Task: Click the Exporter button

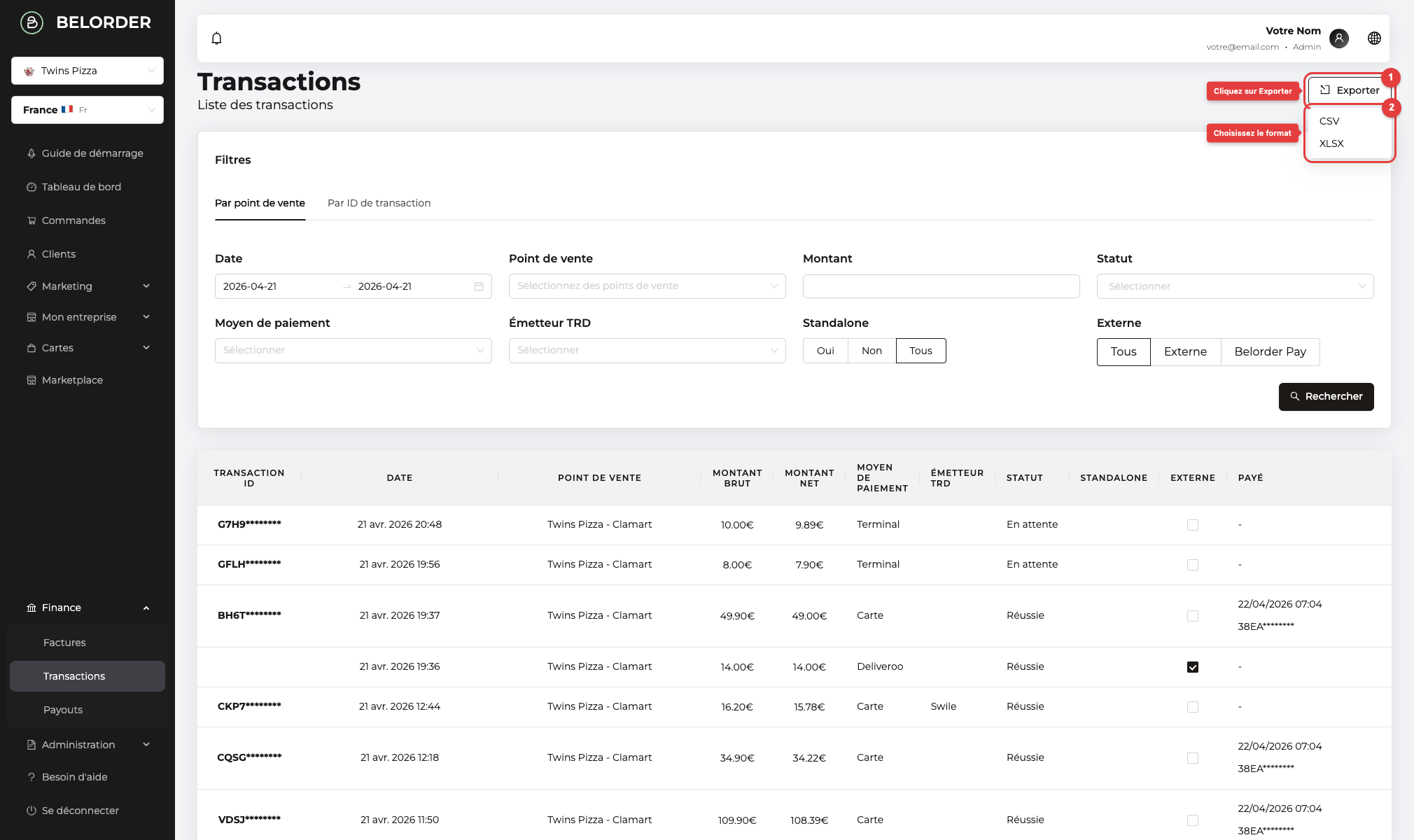Action: (x=1349, y=90)
